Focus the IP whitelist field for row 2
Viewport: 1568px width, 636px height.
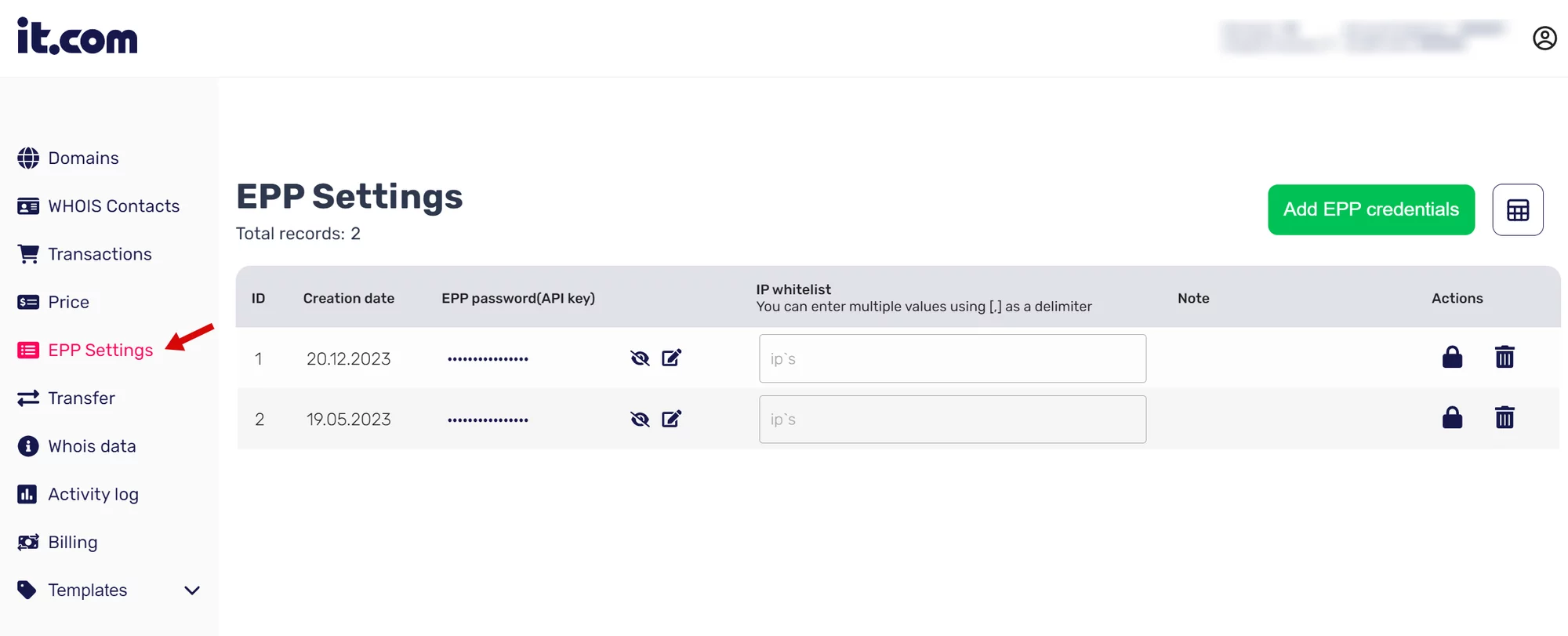[952, 420]
